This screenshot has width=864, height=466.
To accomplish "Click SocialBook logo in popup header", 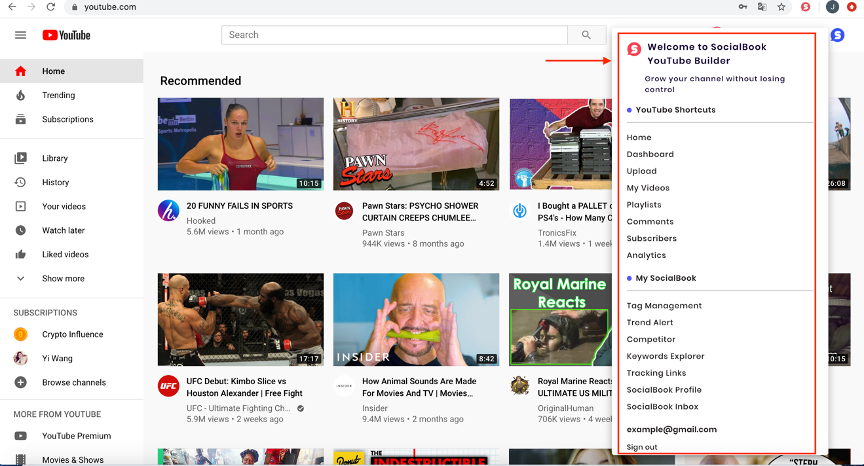I will coord(634,50).
